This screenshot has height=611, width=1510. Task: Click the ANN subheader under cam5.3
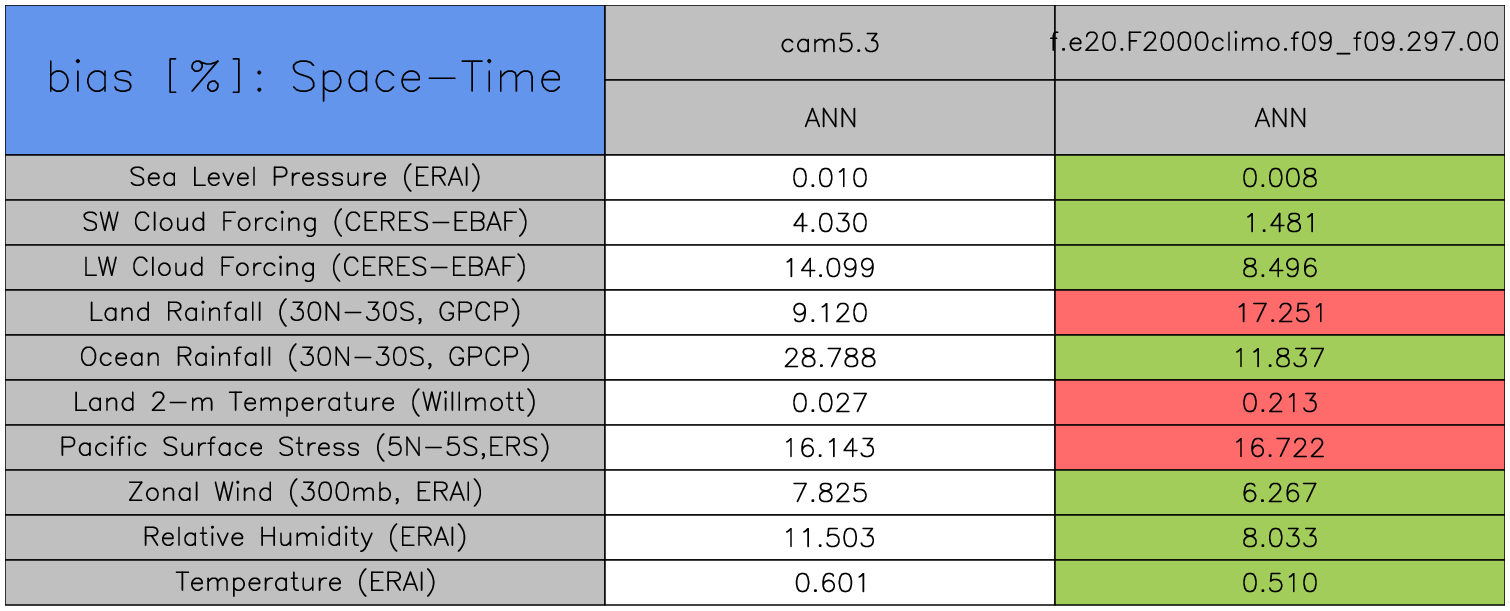830,118
